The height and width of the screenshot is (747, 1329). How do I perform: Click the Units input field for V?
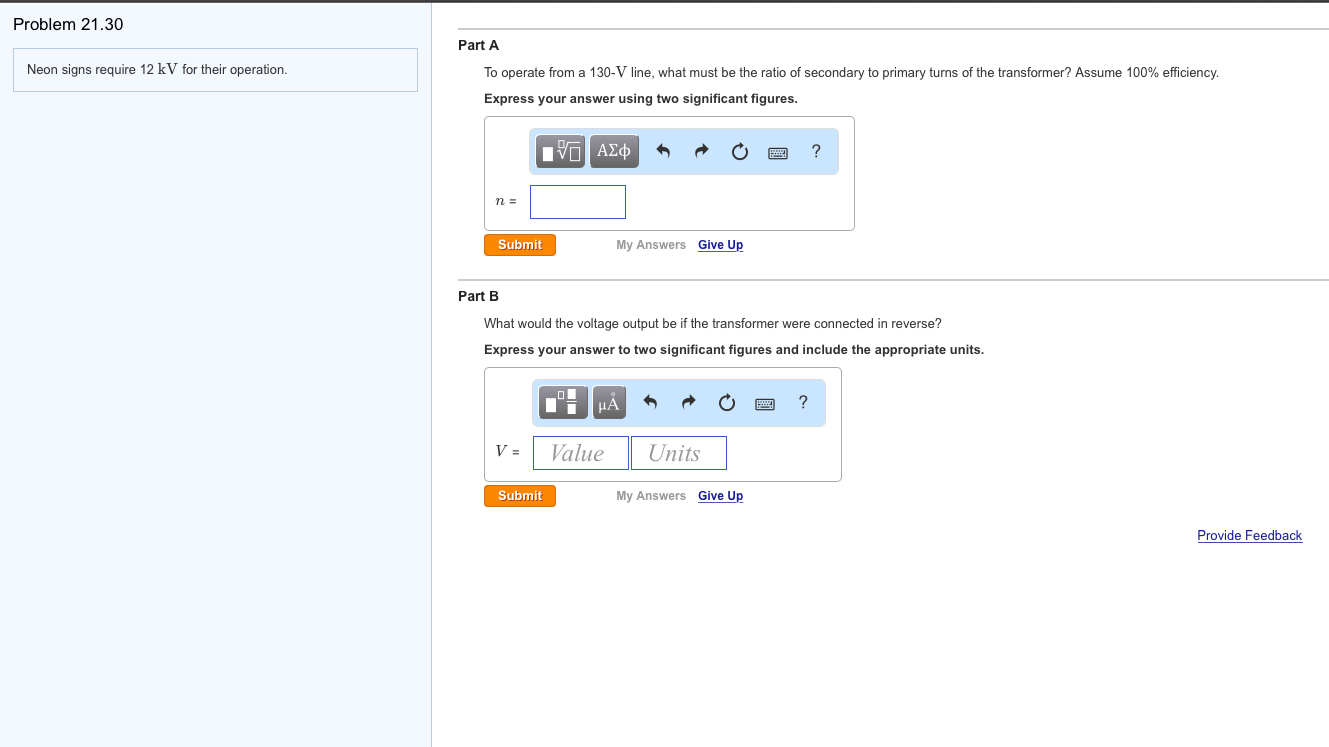[x=679, y=453]
